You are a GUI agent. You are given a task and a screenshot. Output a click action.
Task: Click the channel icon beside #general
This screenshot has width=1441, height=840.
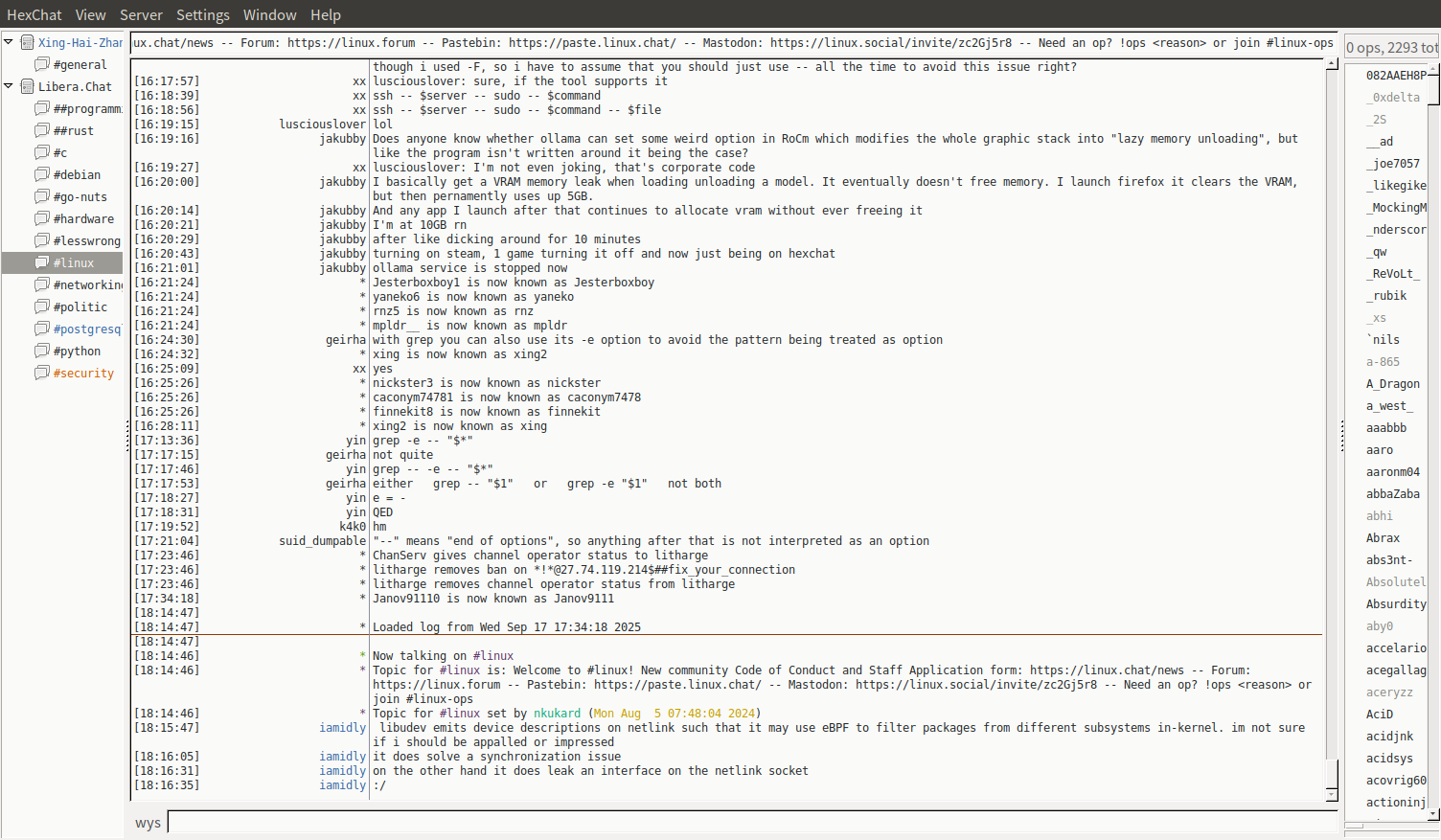[x=42, y=64]
